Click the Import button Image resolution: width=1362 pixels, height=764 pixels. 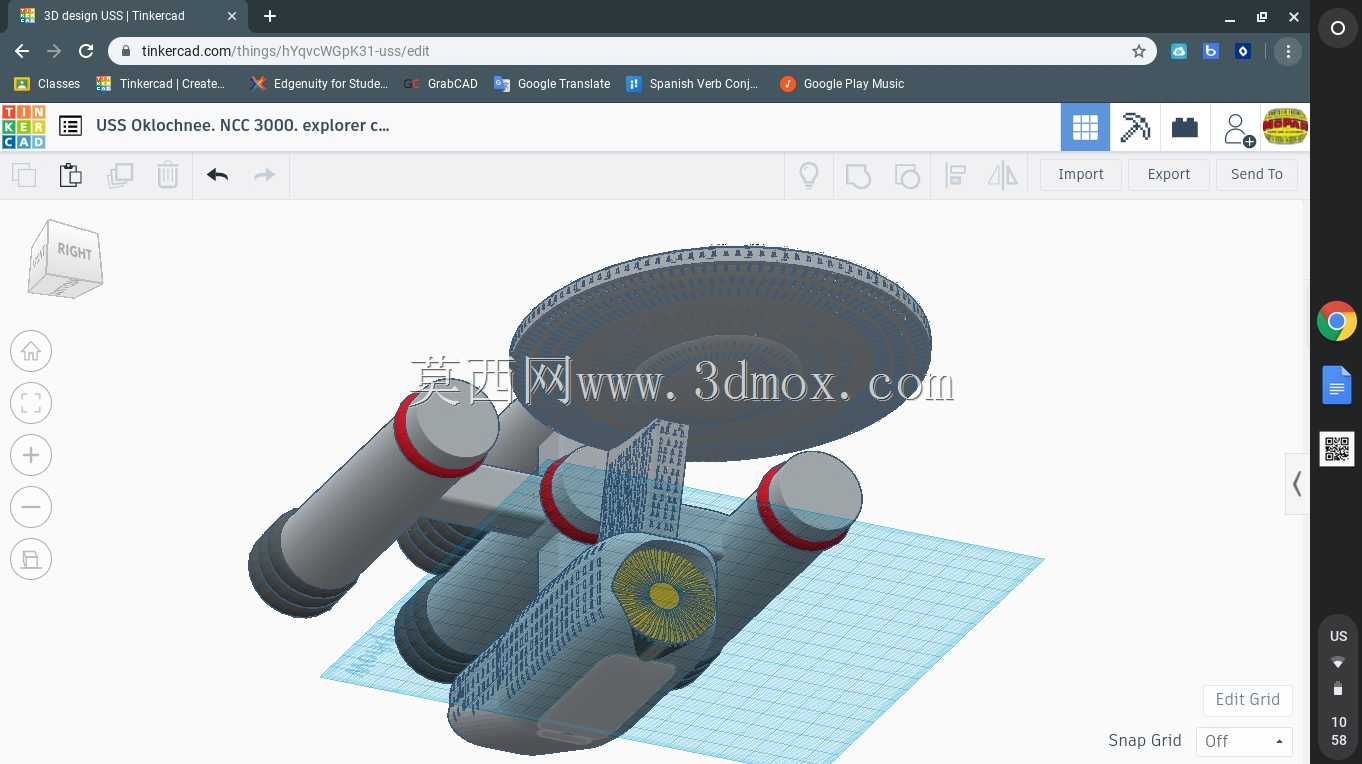[x=1081, y=174]
